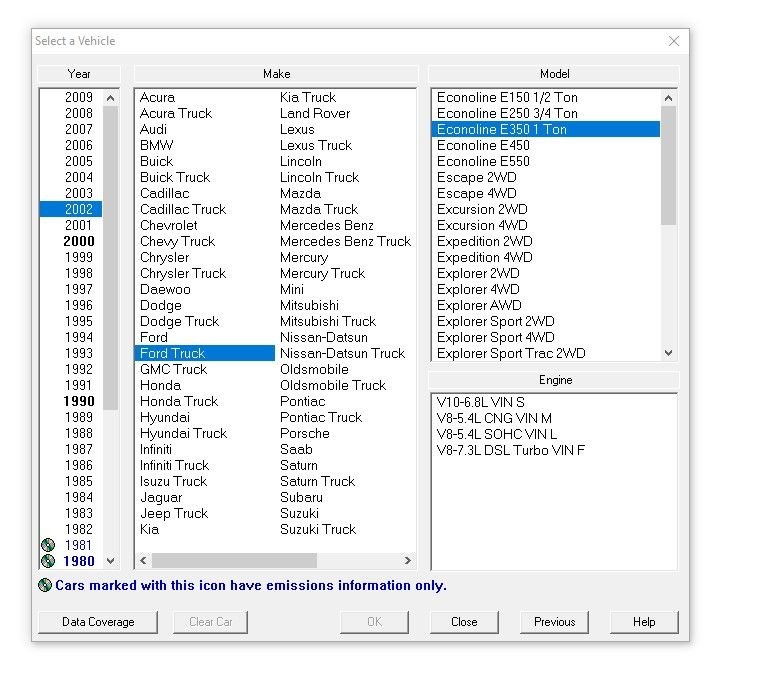The height and width of the screenshot is (693, 780).
Task: Select Excursion 4WD model
Action: click(x=483, y=225)
